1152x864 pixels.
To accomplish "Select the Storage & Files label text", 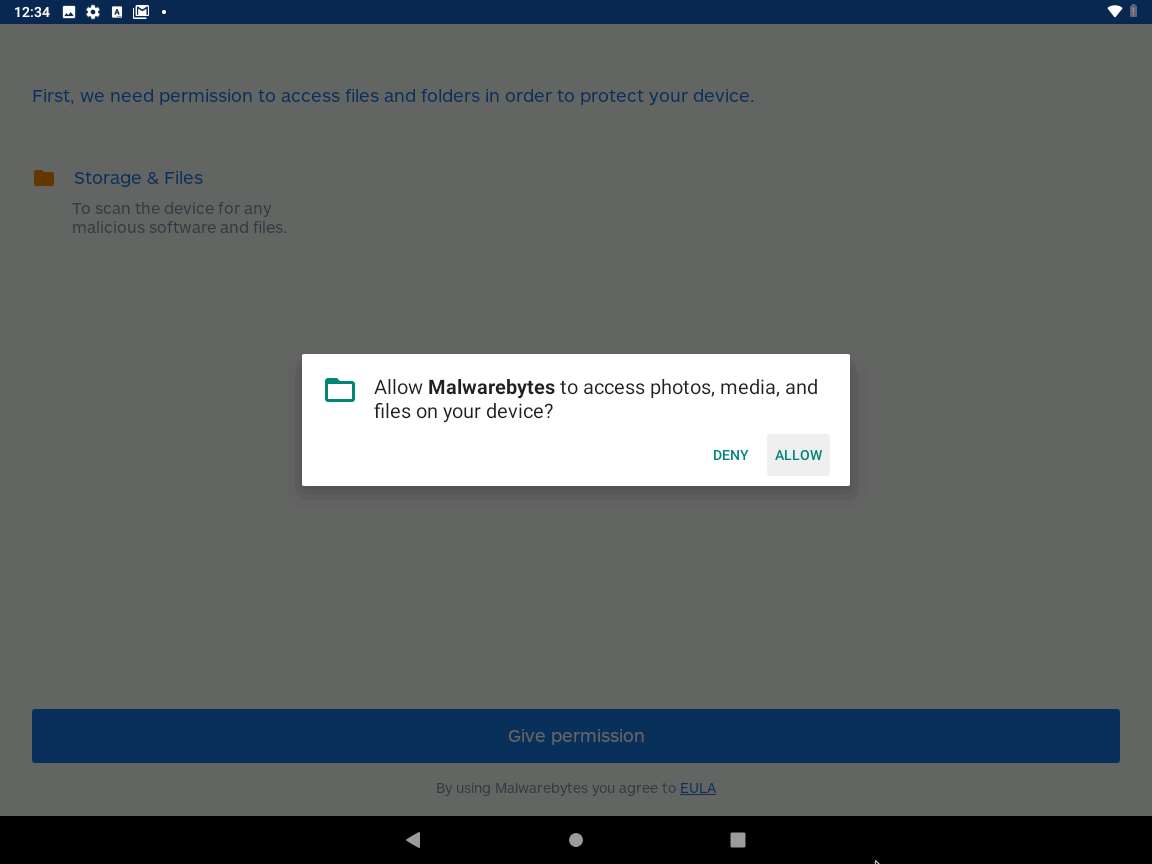I will (138, 178).
